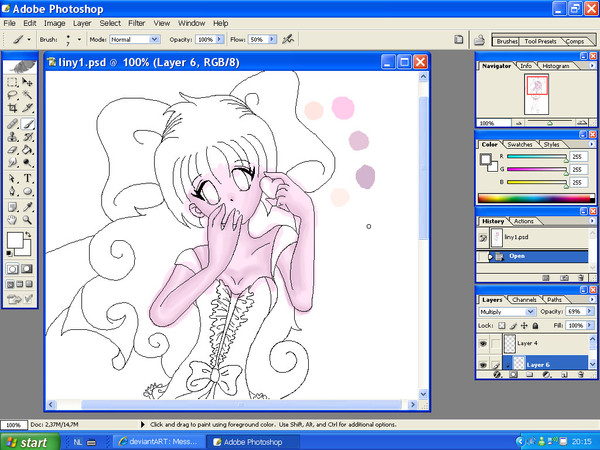Select the Clone Stamp tool
Image resolution: width=600 pixels, height=450 pixels.
coord(12,137)
